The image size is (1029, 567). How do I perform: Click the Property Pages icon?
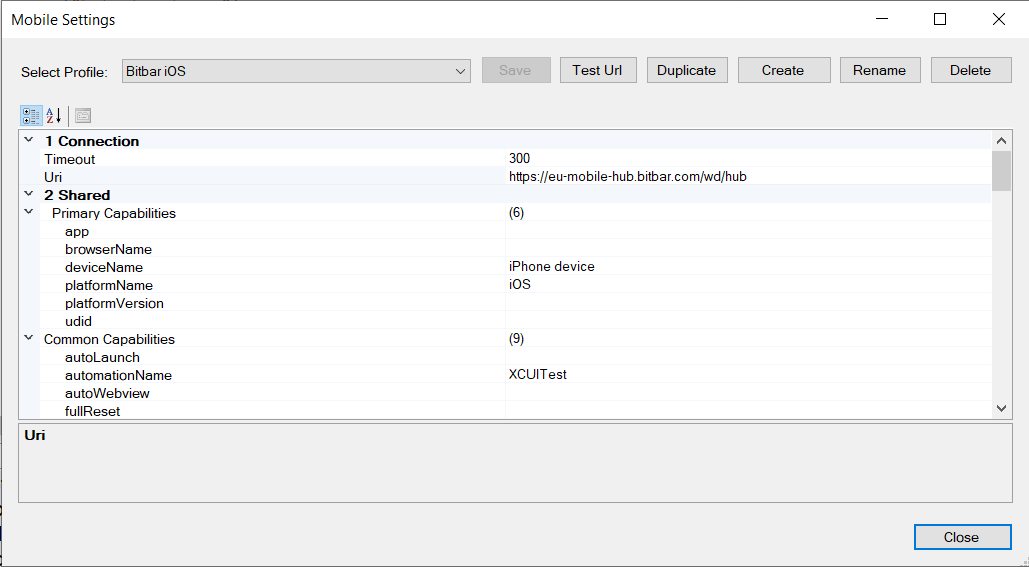click(x=83, y=115)
